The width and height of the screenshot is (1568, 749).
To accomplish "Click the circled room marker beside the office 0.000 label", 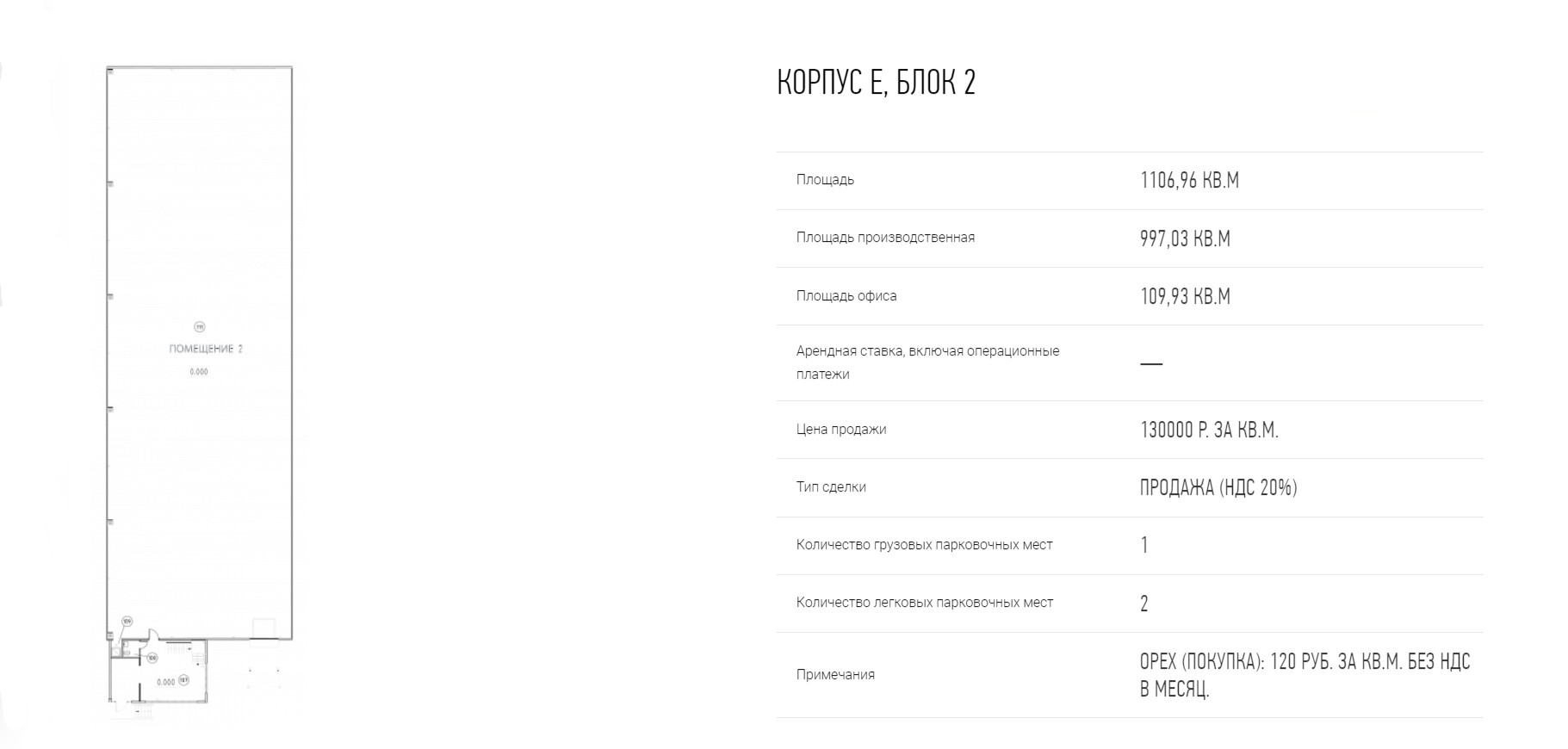I will pyautogui.click(x=183, y=681).
